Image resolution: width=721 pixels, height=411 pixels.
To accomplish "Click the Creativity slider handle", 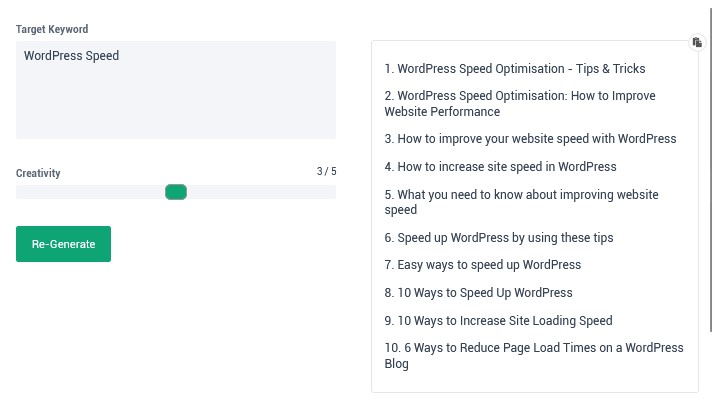I will [x=176, y=192].
